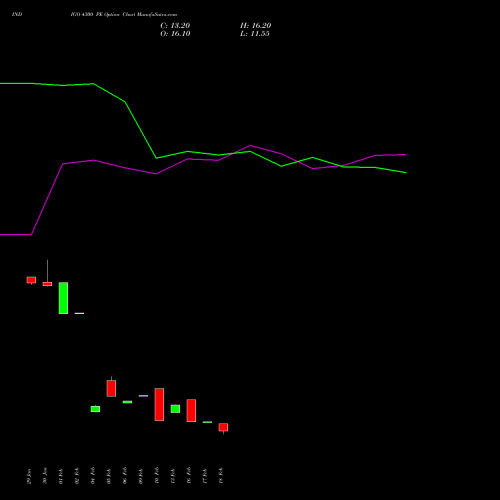Select the 09 Feb date label
This screenshot has height=500, width=500.
(141, 476)
